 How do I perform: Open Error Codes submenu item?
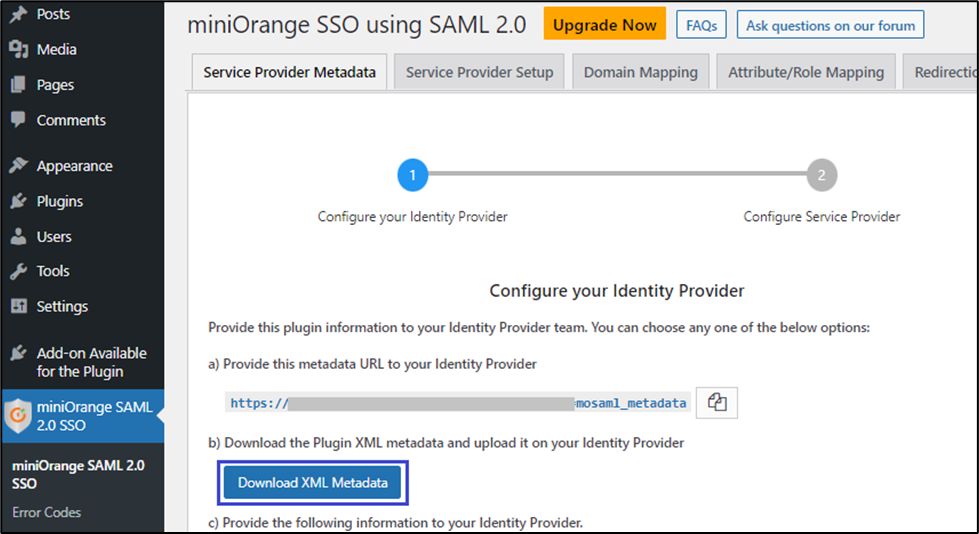point(47,512)
